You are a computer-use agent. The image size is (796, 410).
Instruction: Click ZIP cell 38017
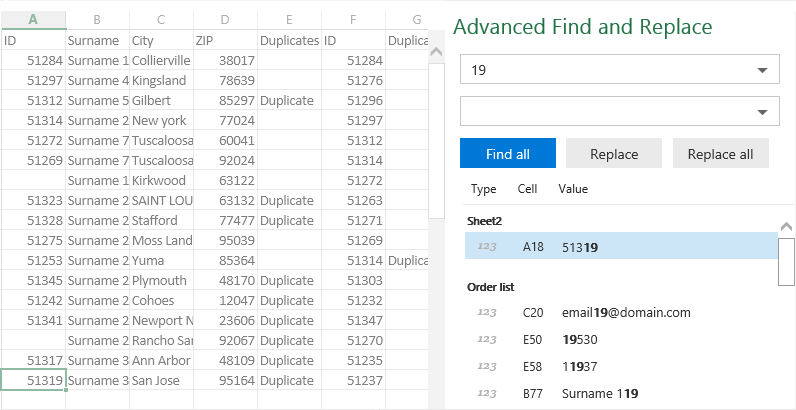225,60
